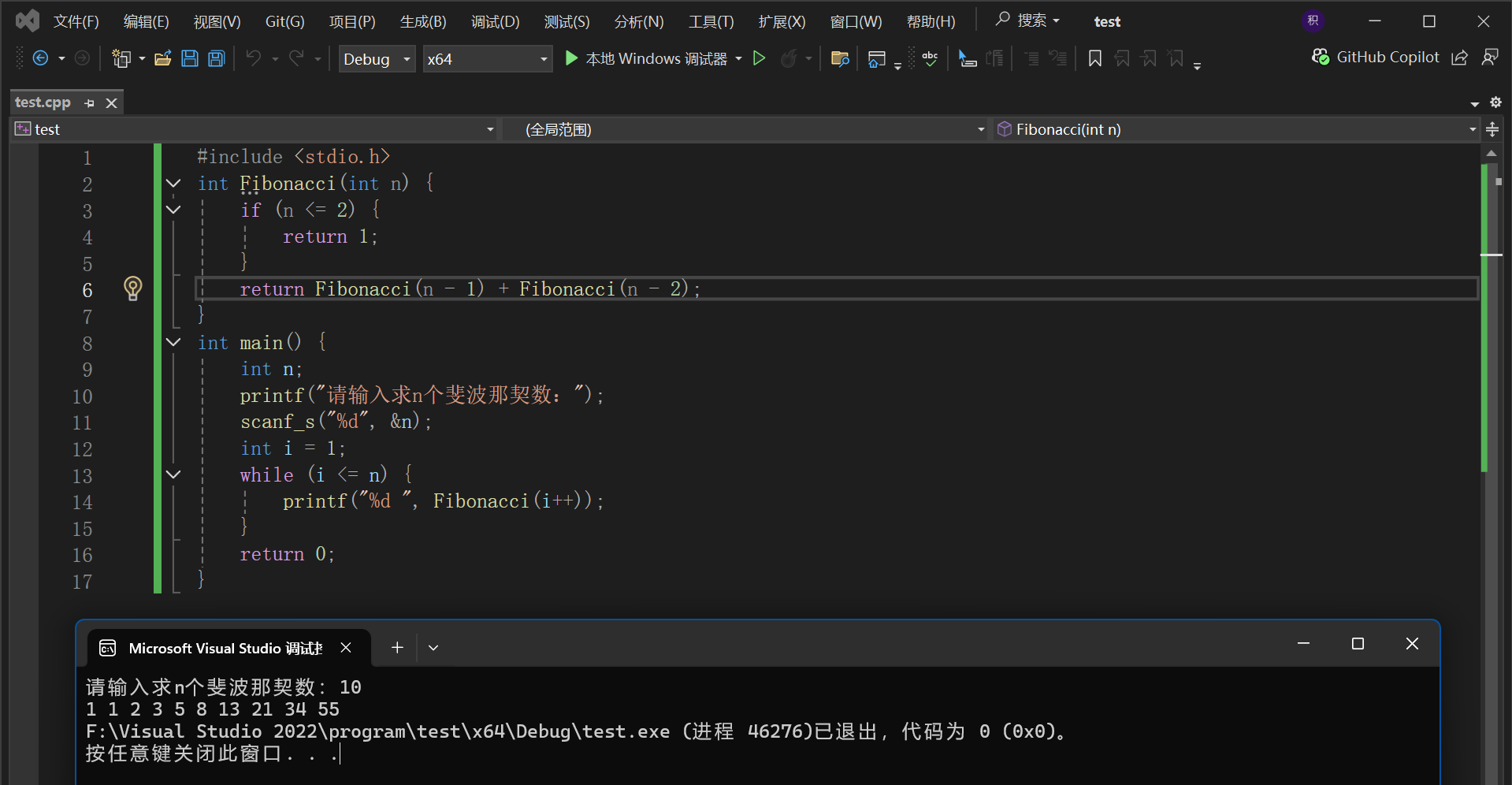Image resolution: width=1512 pixels, height=785 pixels.
Task: Collapse the if block at line 3
Action: click(173, 210)
